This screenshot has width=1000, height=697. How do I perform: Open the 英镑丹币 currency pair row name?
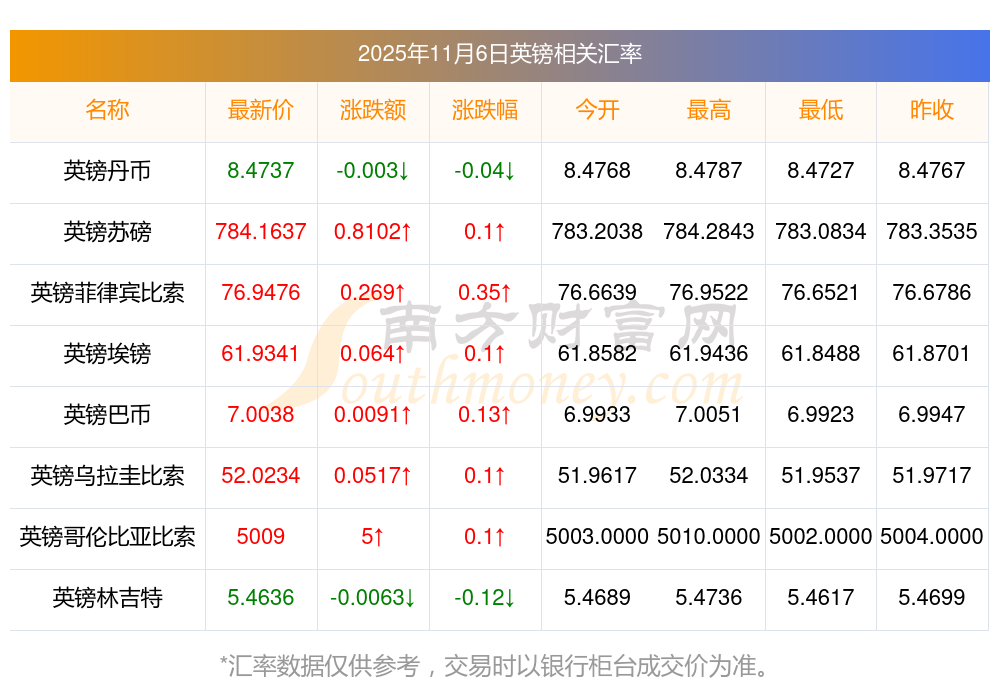107,171
